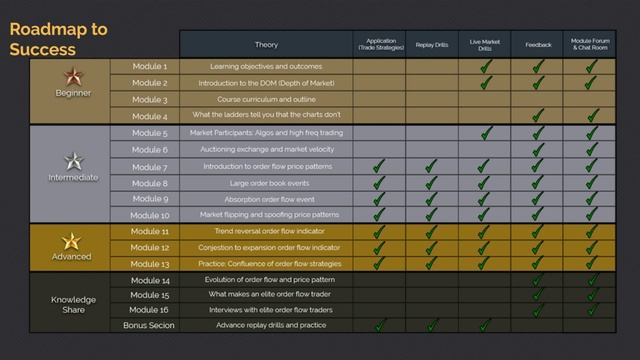640x360 pixels.
Task: Click 'Large order book events' text
Action: pos(269,183)
